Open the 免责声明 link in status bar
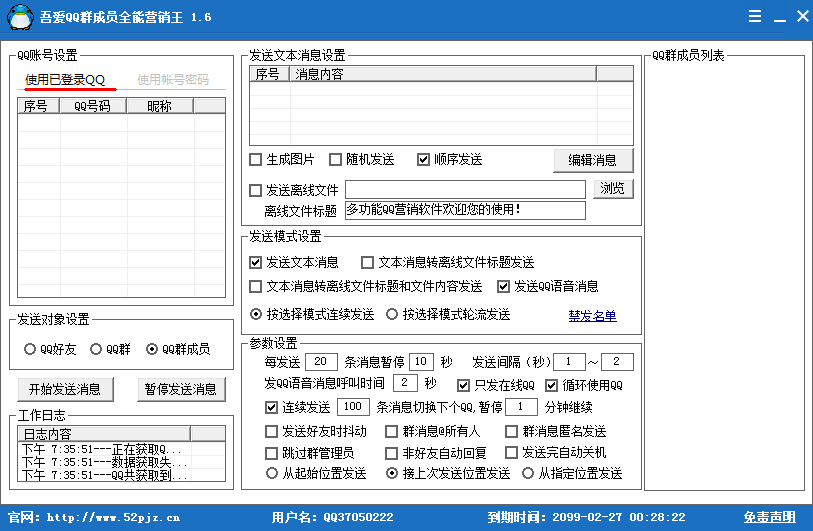Screen dimensions: 813x531 click(769, 517)
